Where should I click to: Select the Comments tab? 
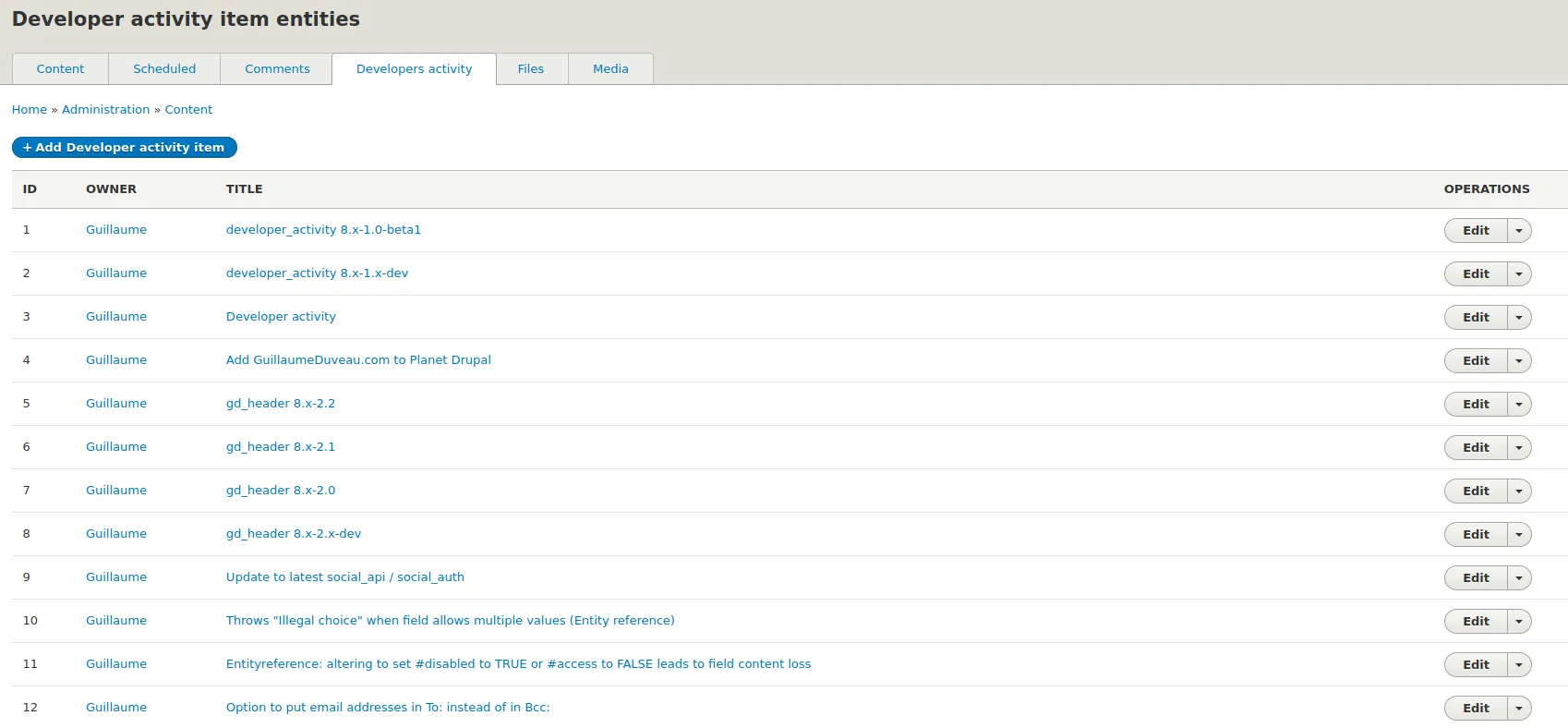tap(277, 69)
